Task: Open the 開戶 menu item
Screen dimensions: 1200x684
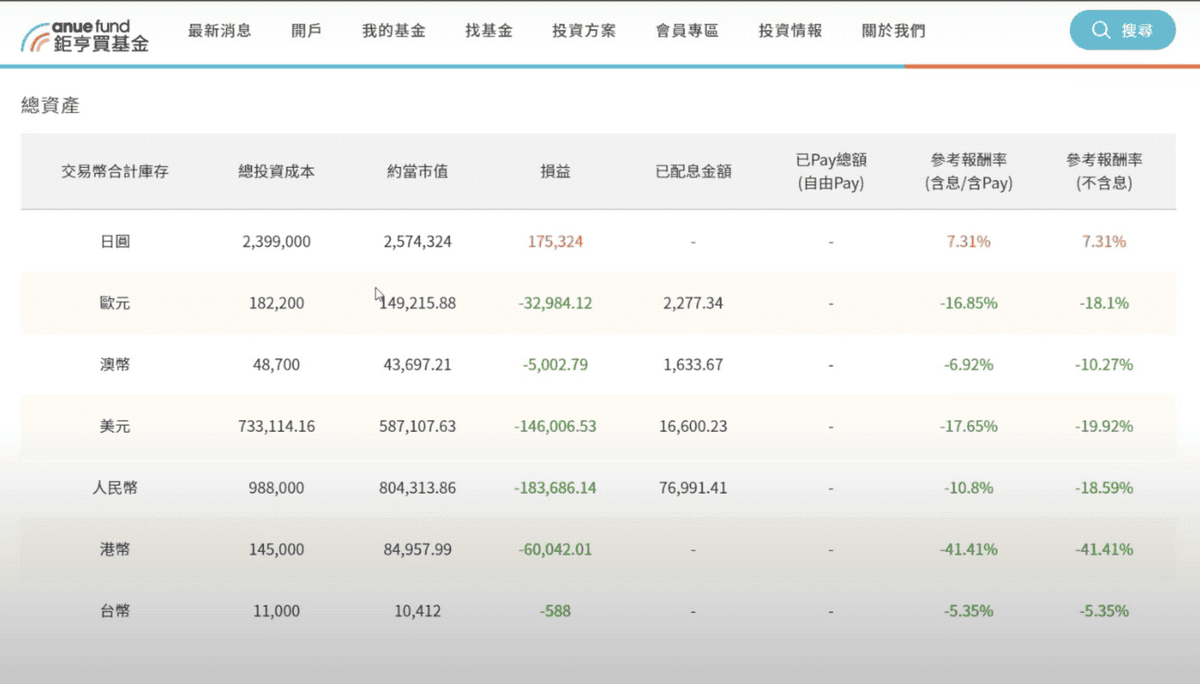Action: click(x=307, y=31)
